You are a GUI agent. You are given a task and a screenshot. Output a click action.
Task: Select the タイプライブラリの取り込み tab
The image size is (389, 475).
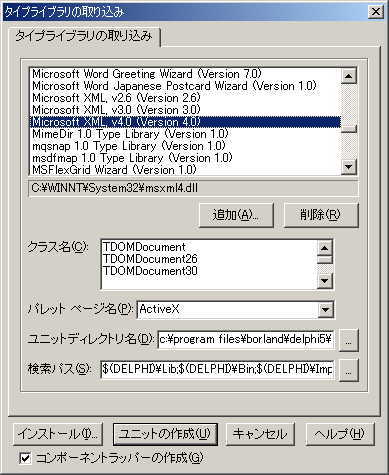[84, 36]
